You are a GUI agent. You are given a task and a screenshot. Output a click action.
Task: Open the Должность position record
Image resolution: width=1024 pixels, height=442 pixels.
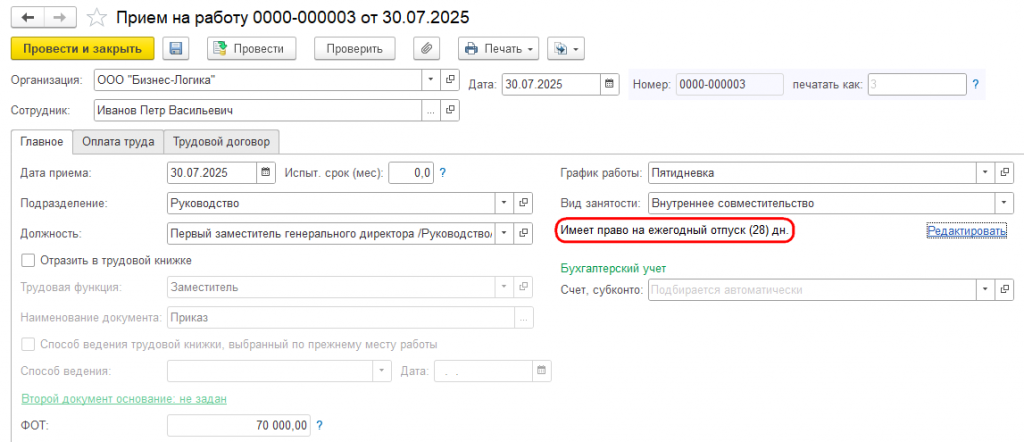[522, 232]
